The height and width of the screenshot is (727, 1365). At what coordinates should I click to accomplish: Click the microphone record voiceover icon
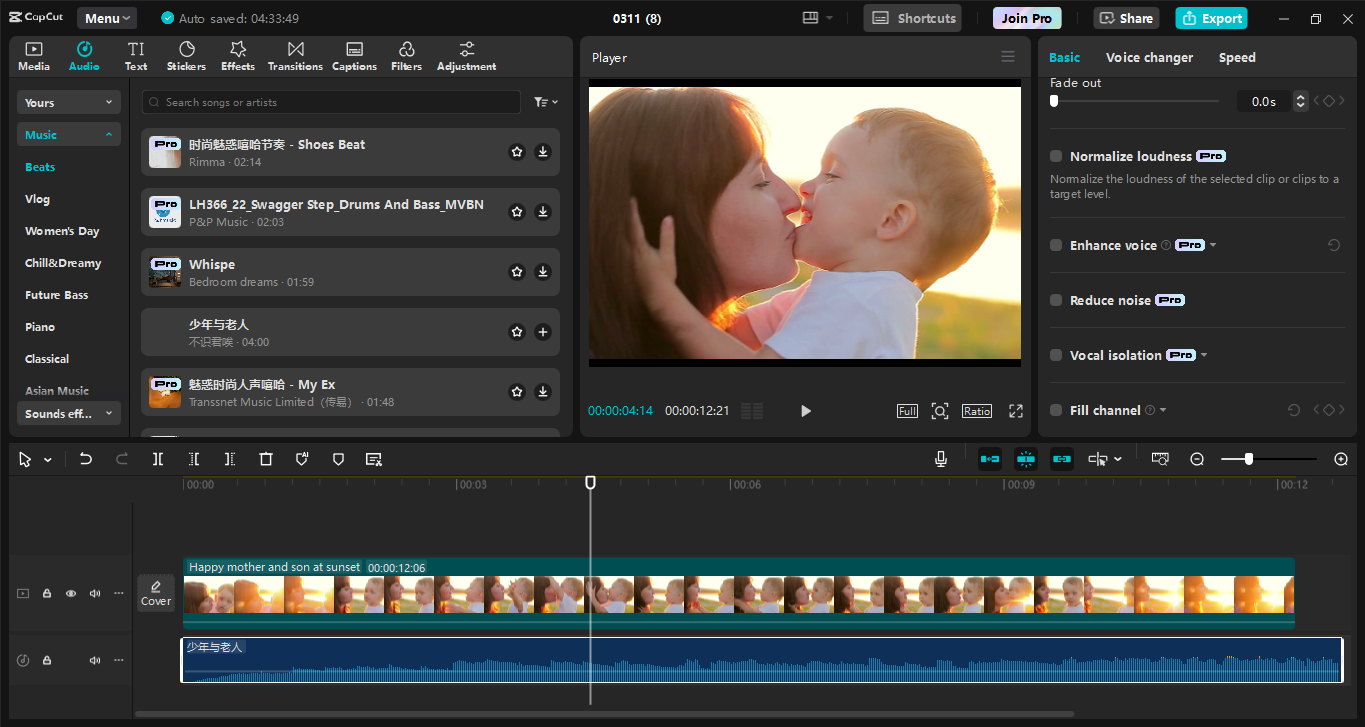tap(941, 459)
